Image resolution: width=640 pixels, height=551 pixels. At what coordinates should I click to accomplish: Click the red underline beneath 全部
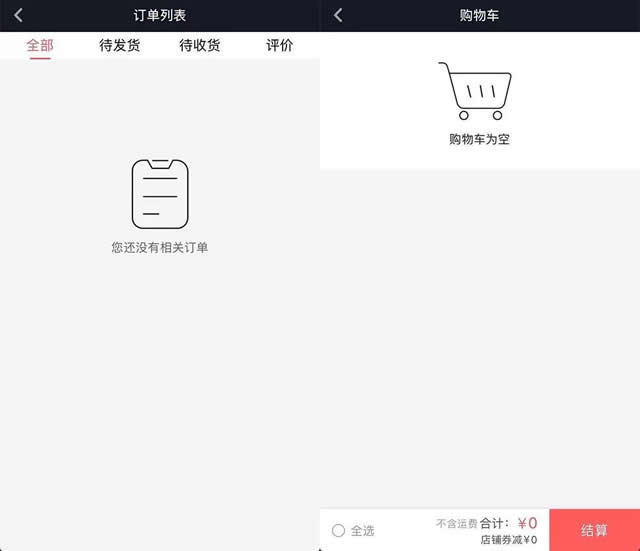pyautogui.click(x=40, y=58)
